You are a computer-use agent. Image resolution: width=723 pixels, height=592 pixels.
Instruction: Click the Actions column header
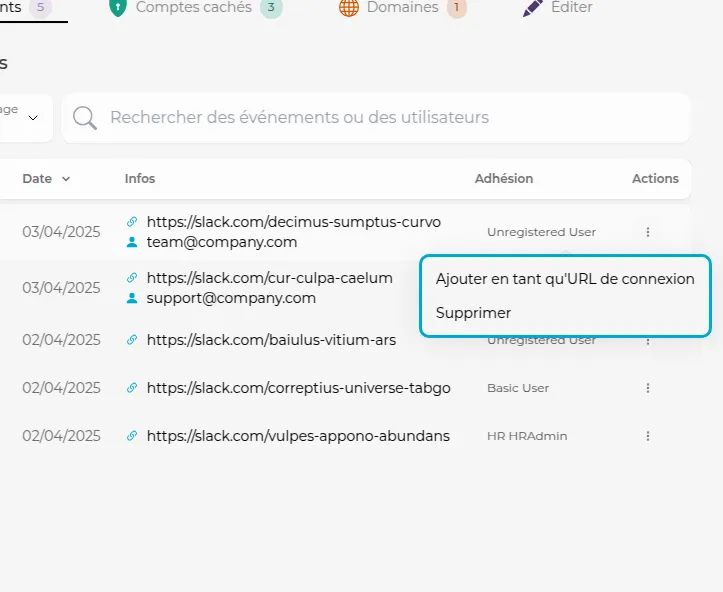tap(655, 178)
